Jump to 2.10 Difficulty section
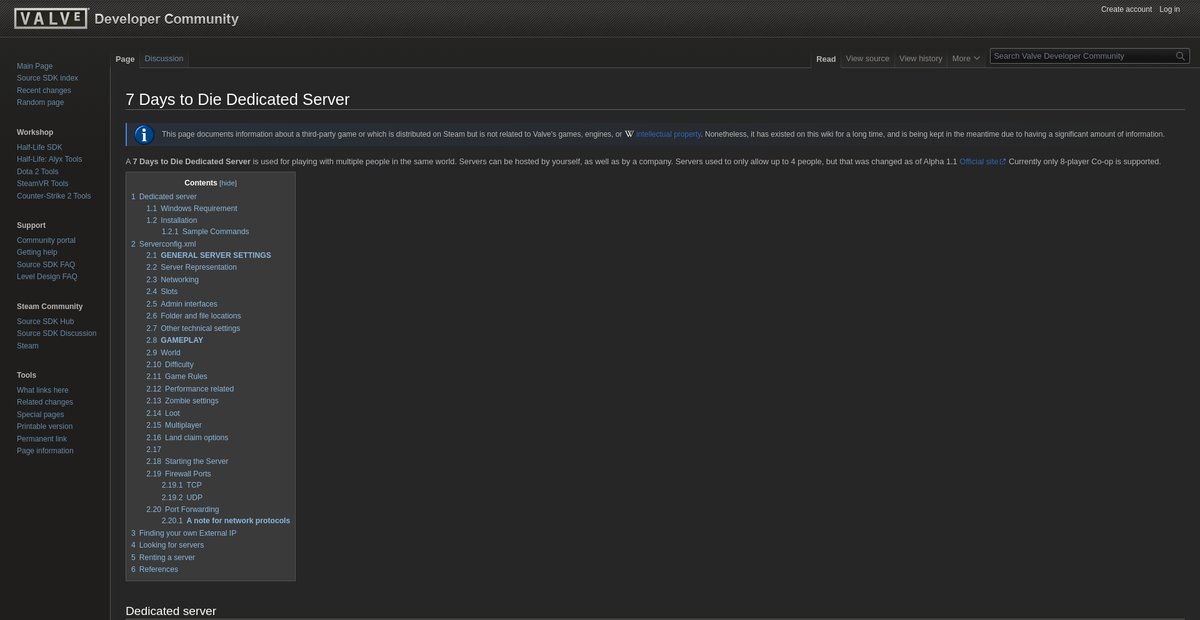 coord(170,364)
